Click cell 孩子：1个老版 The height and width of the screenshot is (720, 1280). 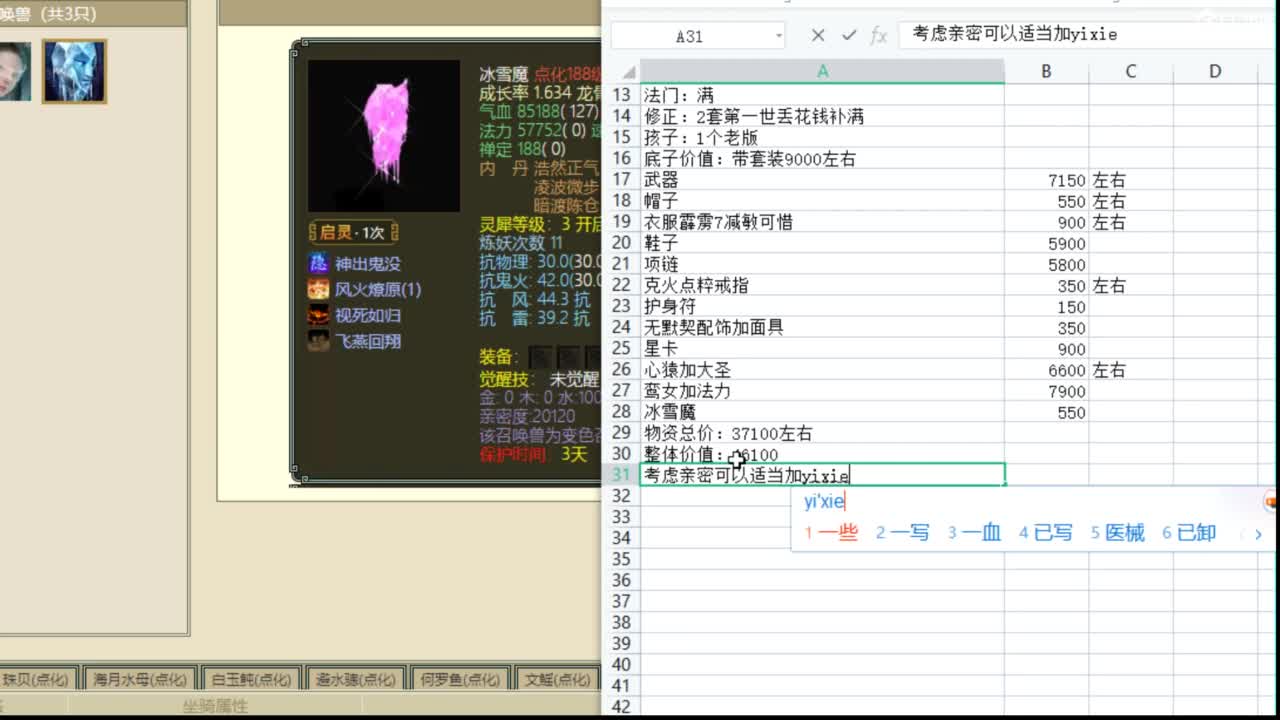click(x=822, y=138)
